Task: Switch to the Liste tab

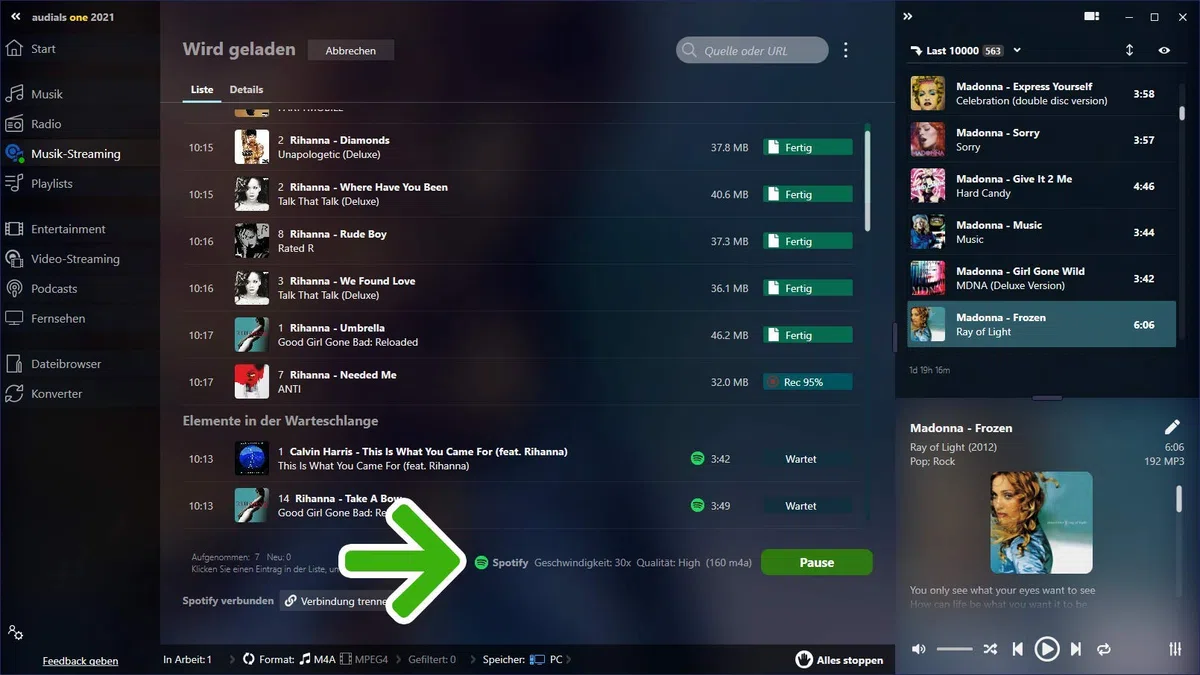Action: [202, 90]
